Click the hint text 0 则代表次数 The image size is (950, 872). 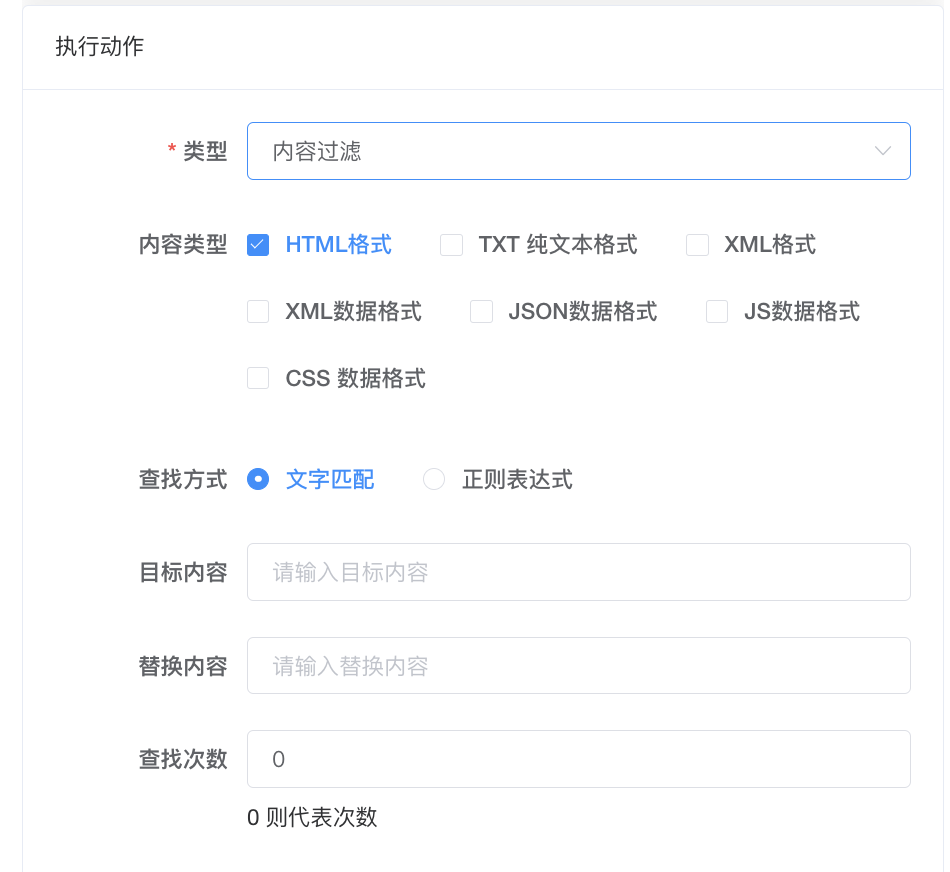tap(312, 817)
